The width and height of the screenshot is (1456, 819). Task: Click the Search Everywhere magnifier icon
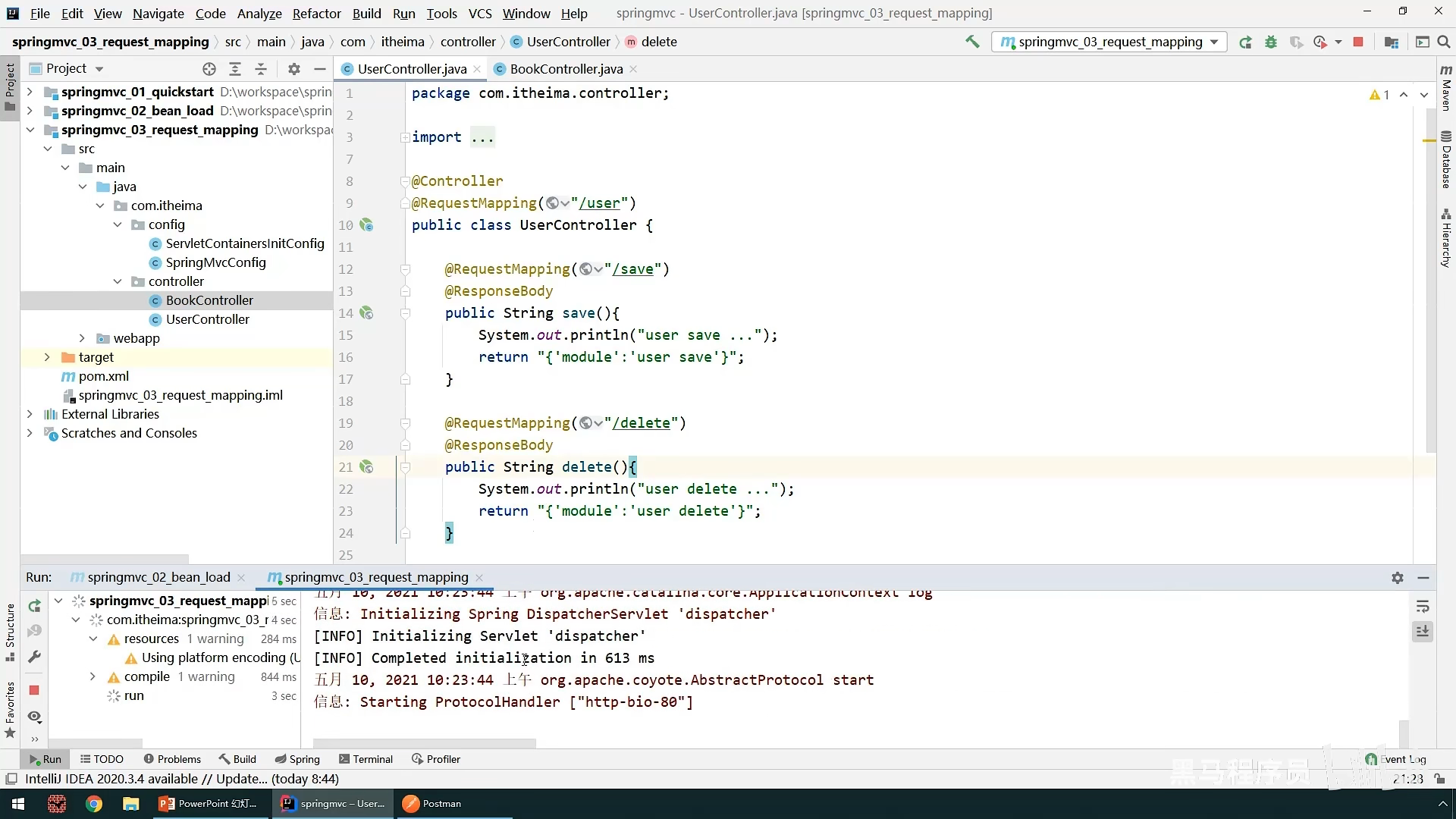point(1444,42)
